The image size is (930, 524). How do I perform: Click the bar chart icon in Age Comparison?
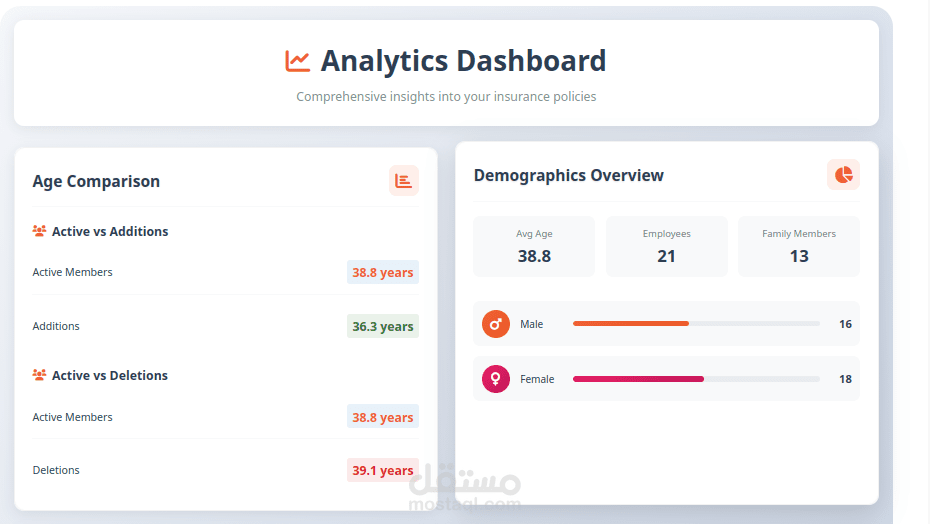404,180
